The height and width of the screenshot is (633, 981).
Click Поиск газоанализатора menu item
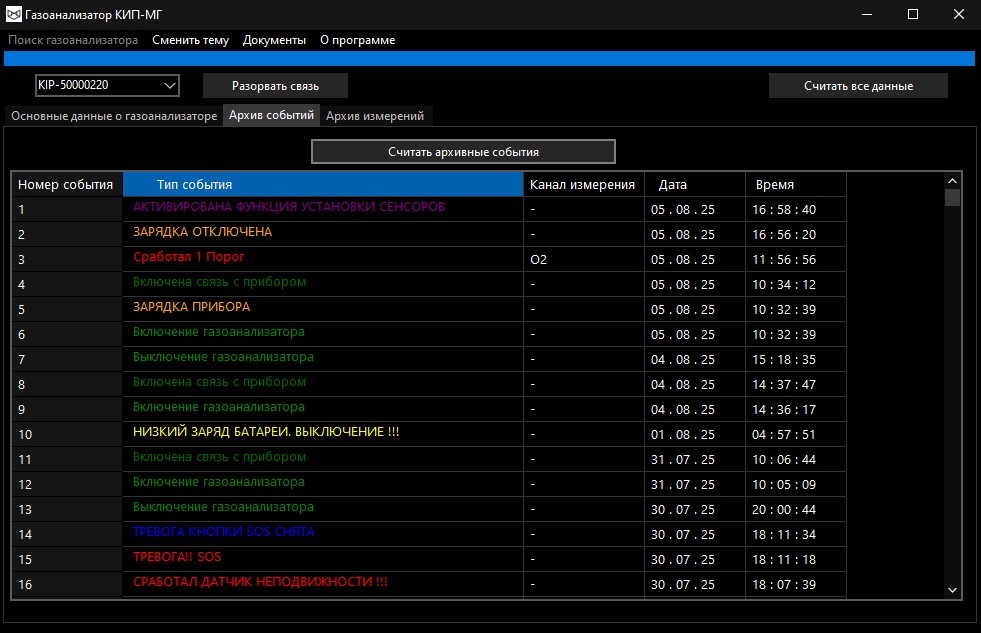[x=73, y=40]
